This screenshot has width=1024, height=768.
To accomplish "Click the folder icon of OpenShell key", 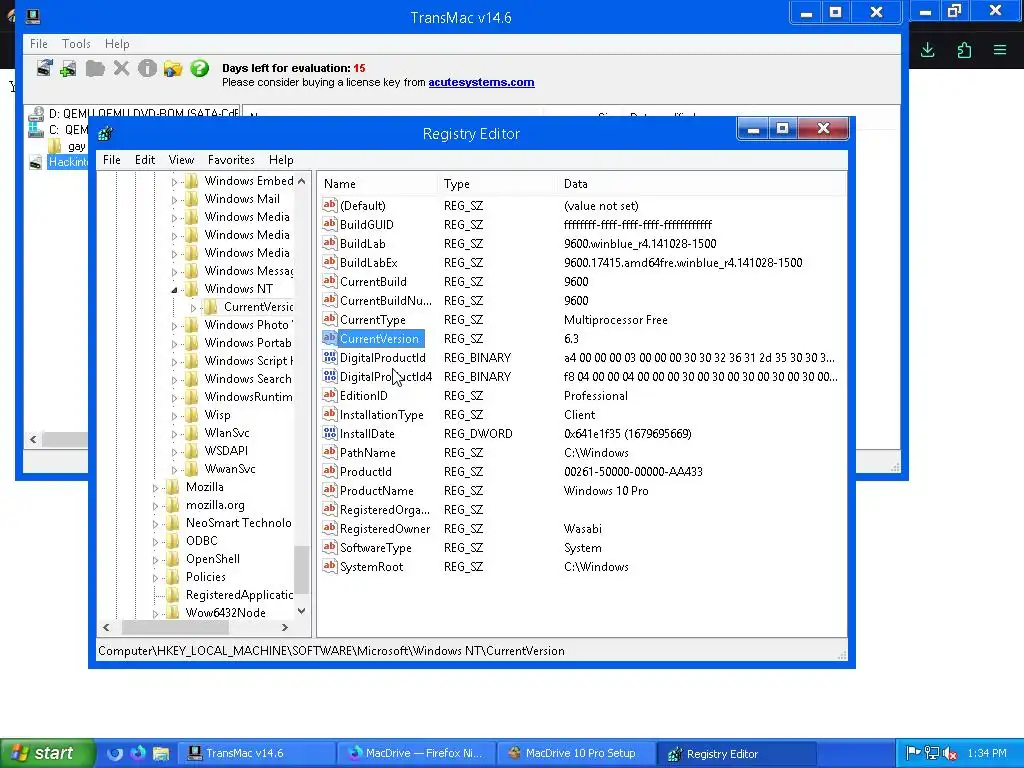I will pos(172,558).
